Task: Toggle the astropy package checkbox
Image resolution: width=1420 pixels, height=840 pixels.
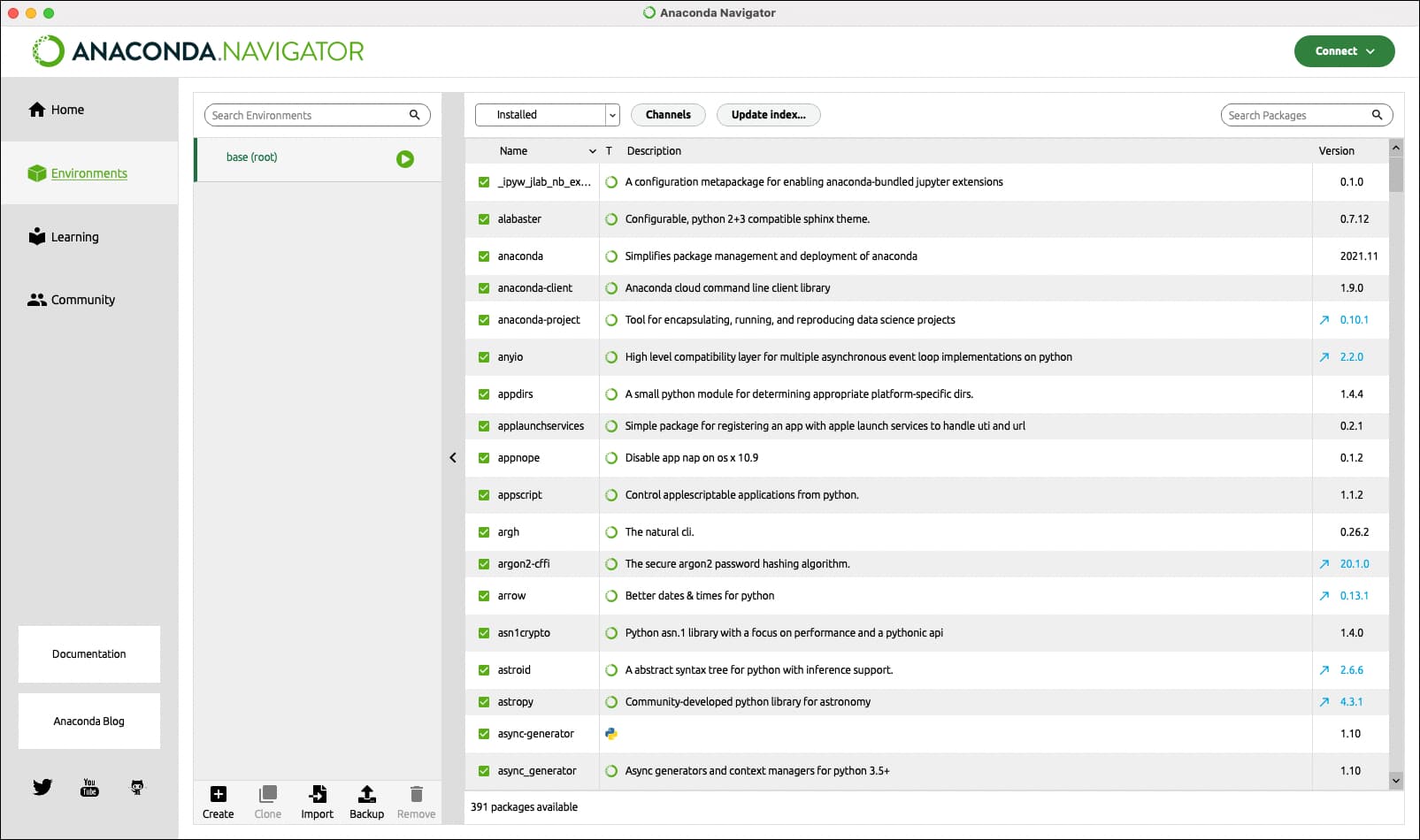Action: (484, 702)
